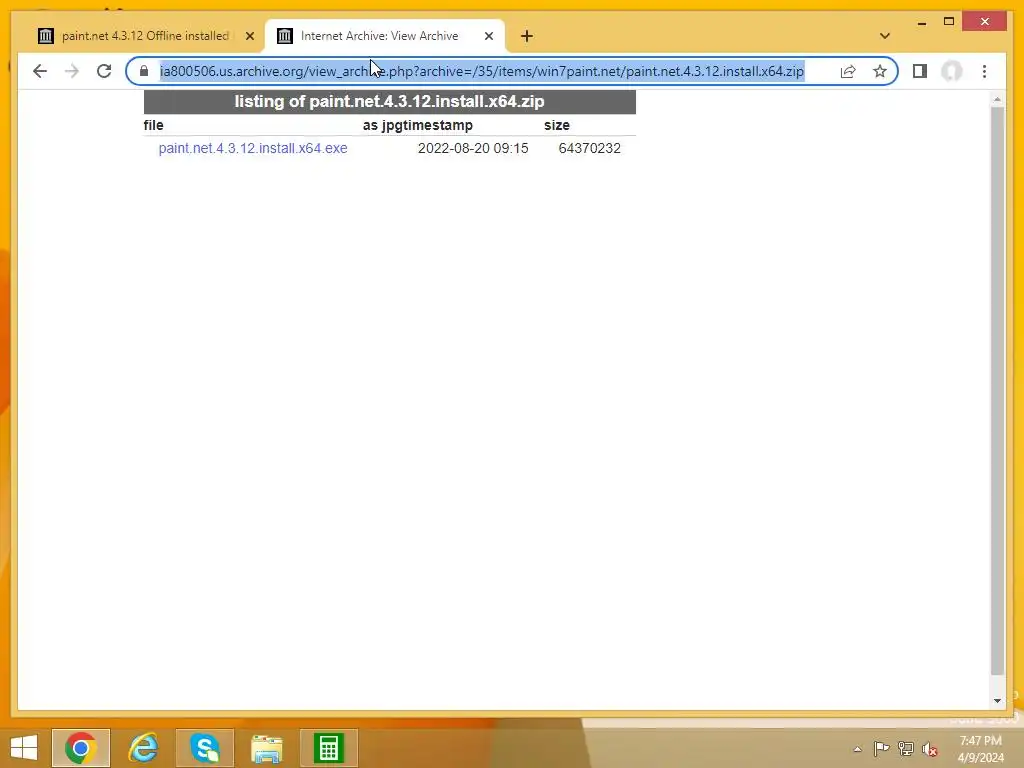Close the paint.net 4.3.12 tab

tap(249, 36)
